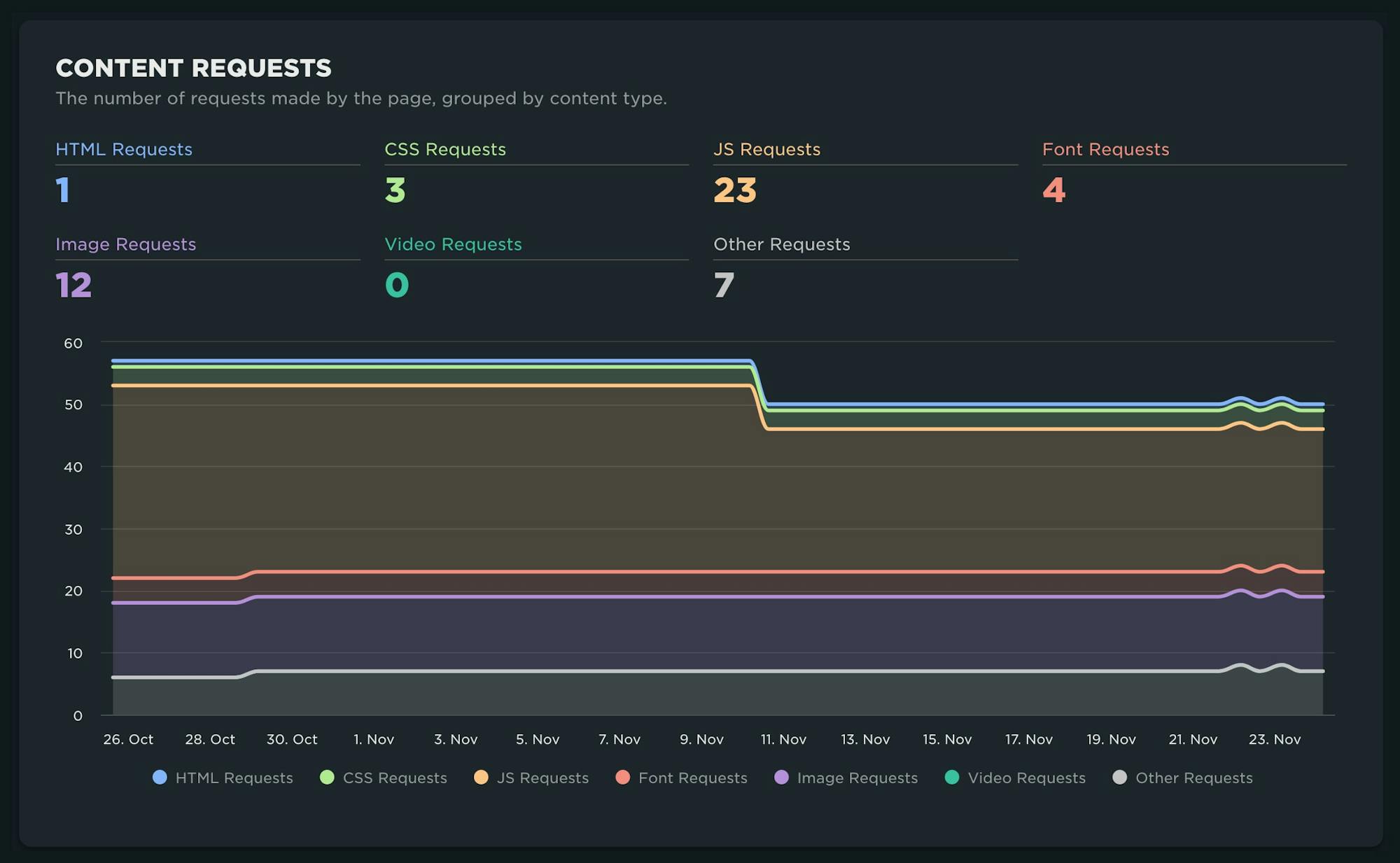Image resolution: width=1400 pixels, height=863 pixels.
Task: Select the JS Requests metric value 23
Action: pos(735,191)
